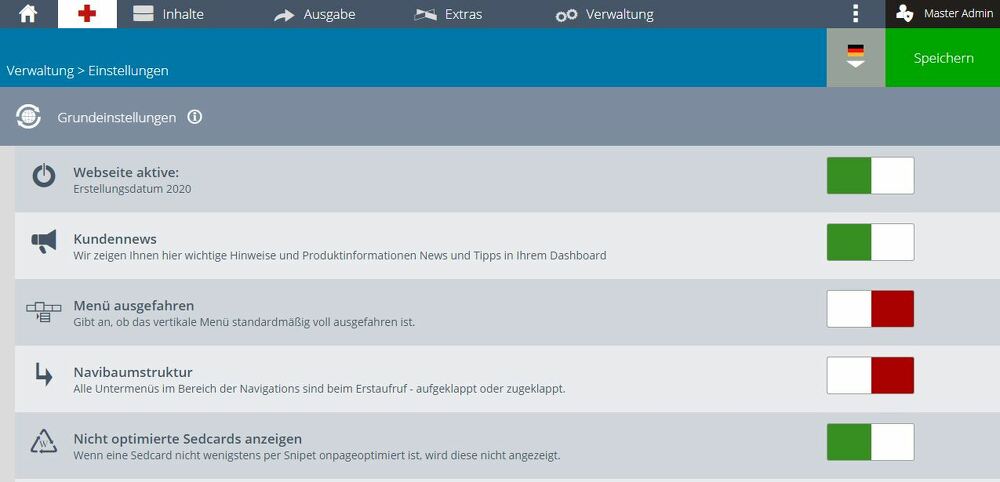1000x482 pixels.
Task: Open the Master Admin user account
Action: pyautogui.click(x=943, y=14)
